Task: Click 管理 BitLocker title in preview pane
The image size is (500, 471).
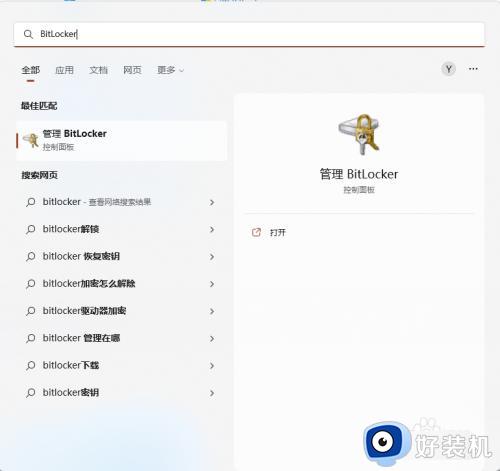Action: 359,174
